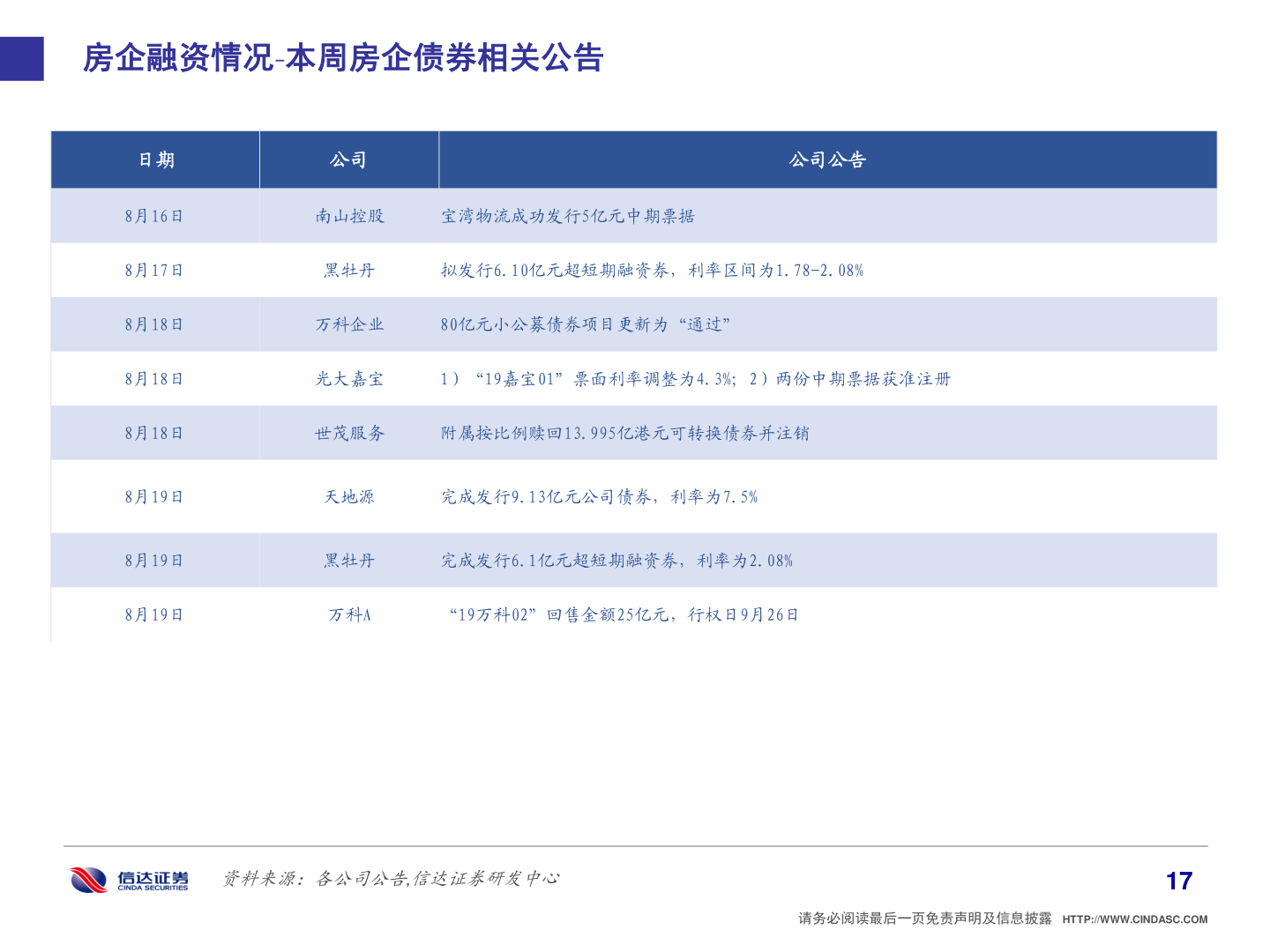
Task: Click the date cell 8月17日
Action: point(154,271)
